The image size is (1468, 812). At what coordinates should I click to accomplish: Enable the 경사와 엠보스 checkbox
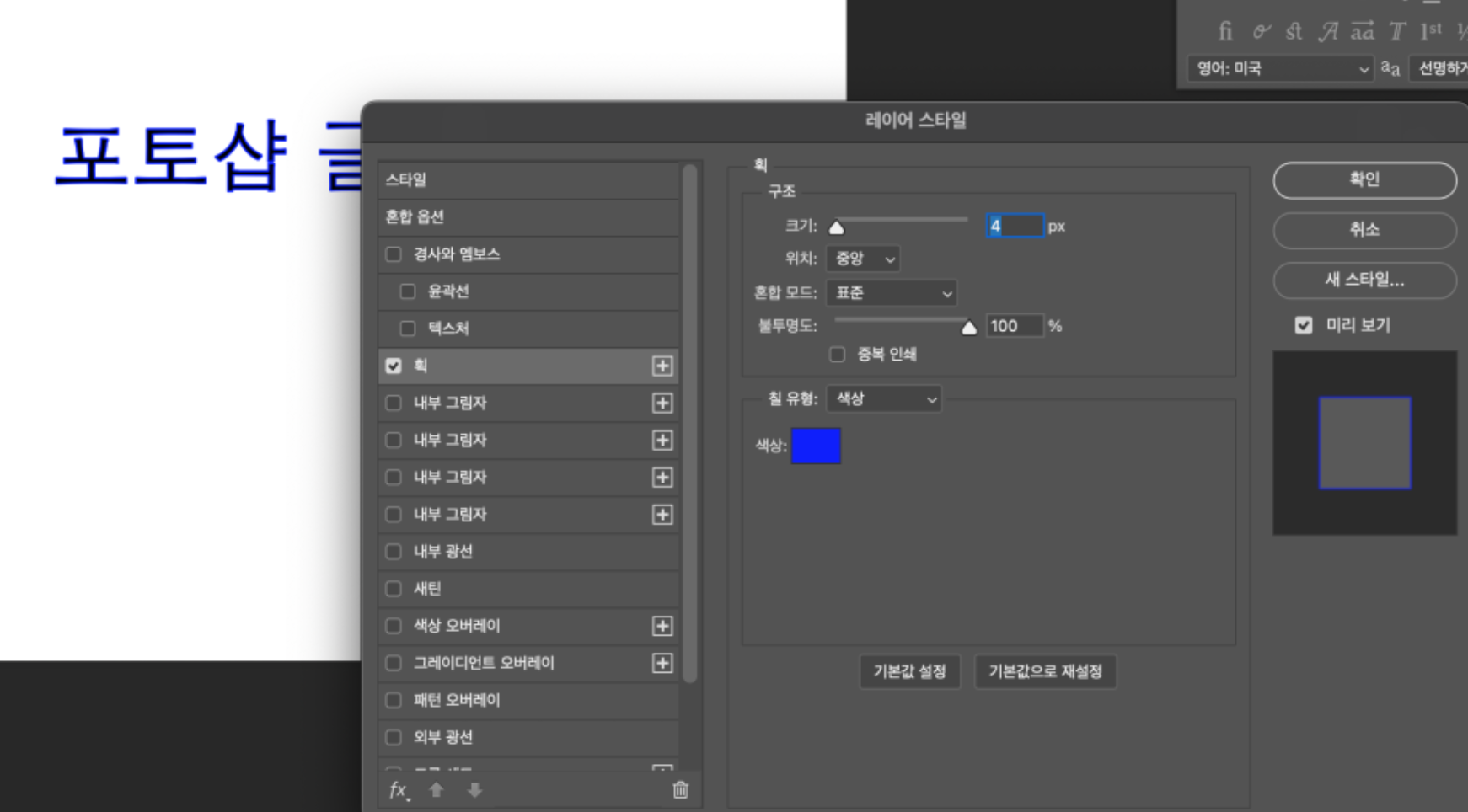coord(394,254)
